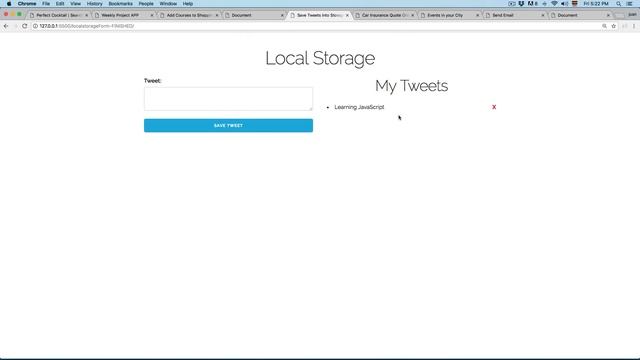This screenshot has height=360, width=640.
Task: Click the address bar URL
Action: coord(87,26)
